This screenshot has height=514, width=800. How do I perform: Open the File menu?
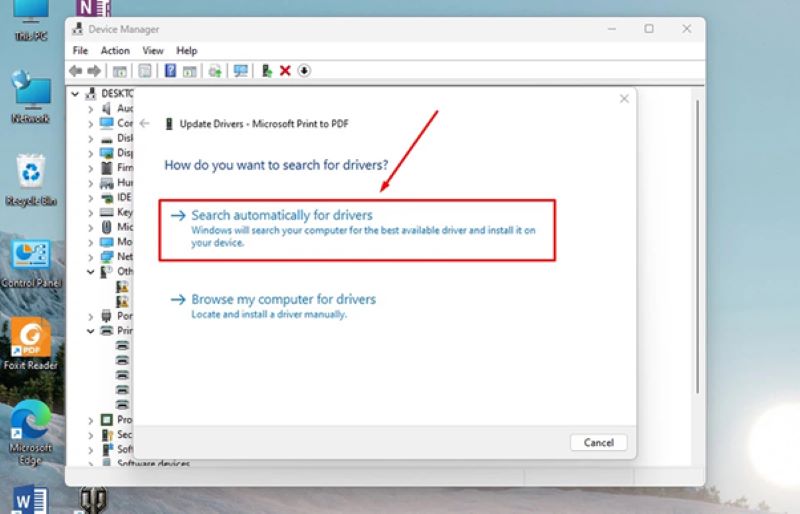tap(81, 50)
